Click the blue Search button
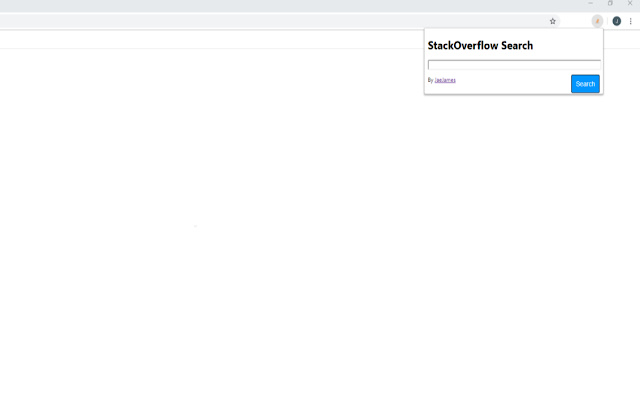The image size is (640, 400). tap(585, 84)
